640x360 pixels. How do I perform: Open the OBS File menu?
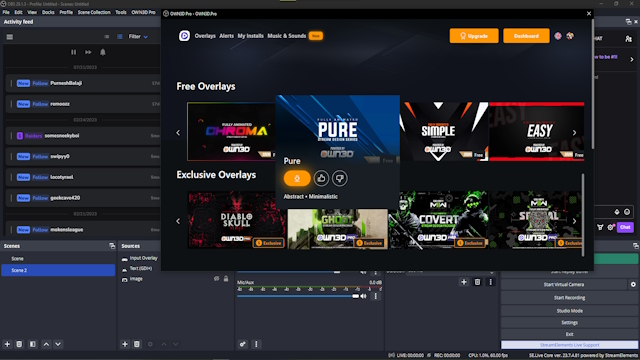(6, 12)
